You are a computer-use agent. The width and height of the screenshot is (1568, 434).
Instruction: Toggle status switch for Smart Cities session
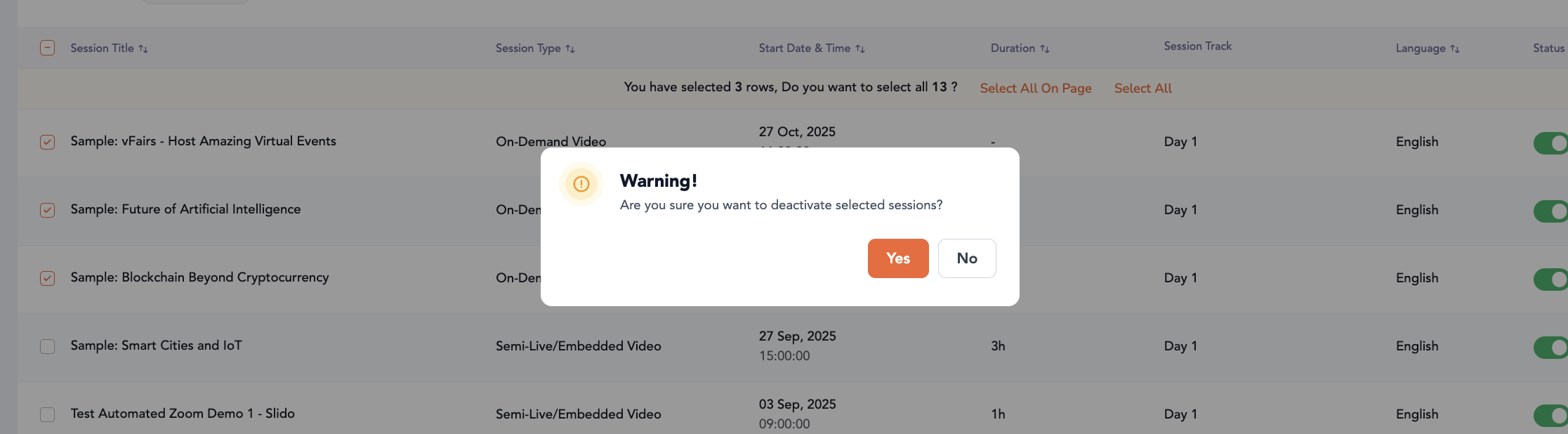(x=1550, y=347)
